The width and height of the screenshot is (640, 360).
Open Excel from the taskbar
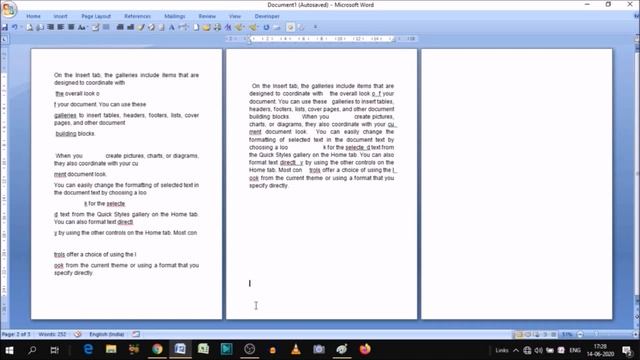(203, 349)
